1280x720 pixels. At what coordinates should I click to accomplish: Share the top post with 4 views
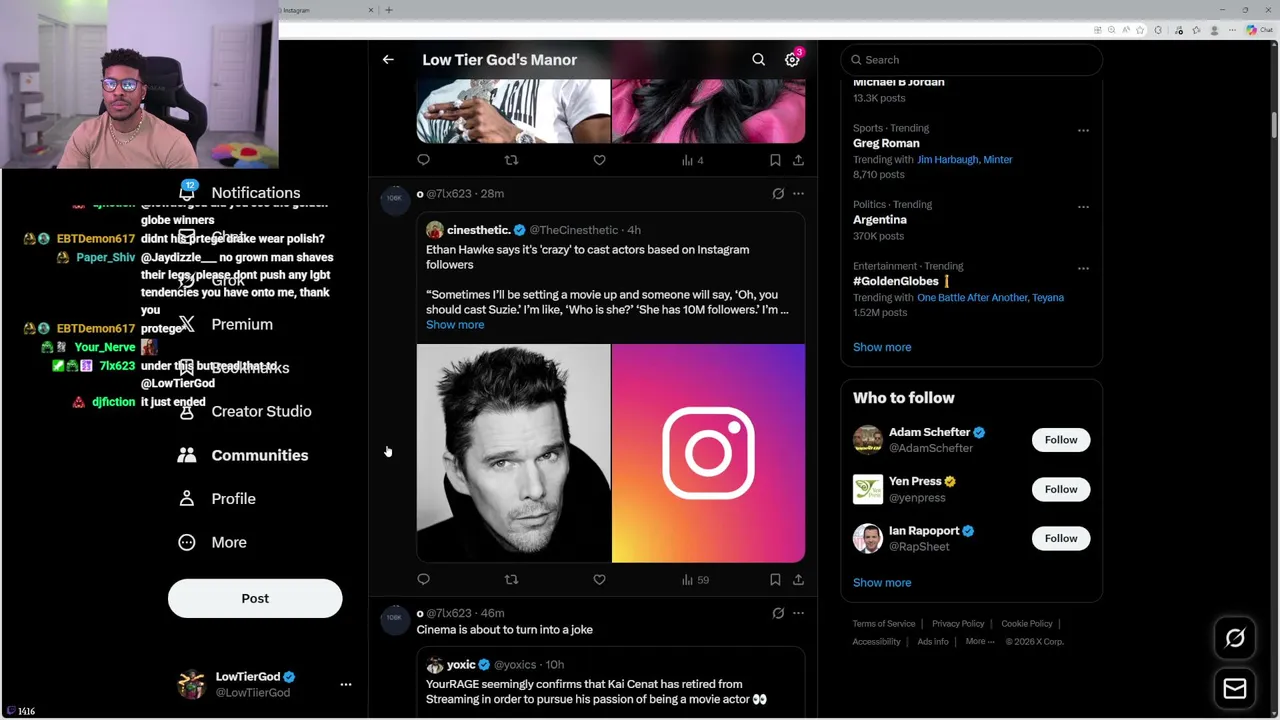(x=798, y=160)
